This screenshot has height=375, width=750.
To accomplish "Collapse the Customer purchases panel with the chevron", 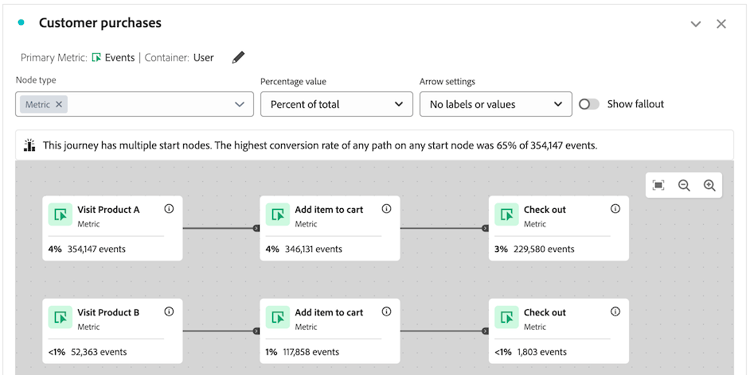I will pos(696,24).
